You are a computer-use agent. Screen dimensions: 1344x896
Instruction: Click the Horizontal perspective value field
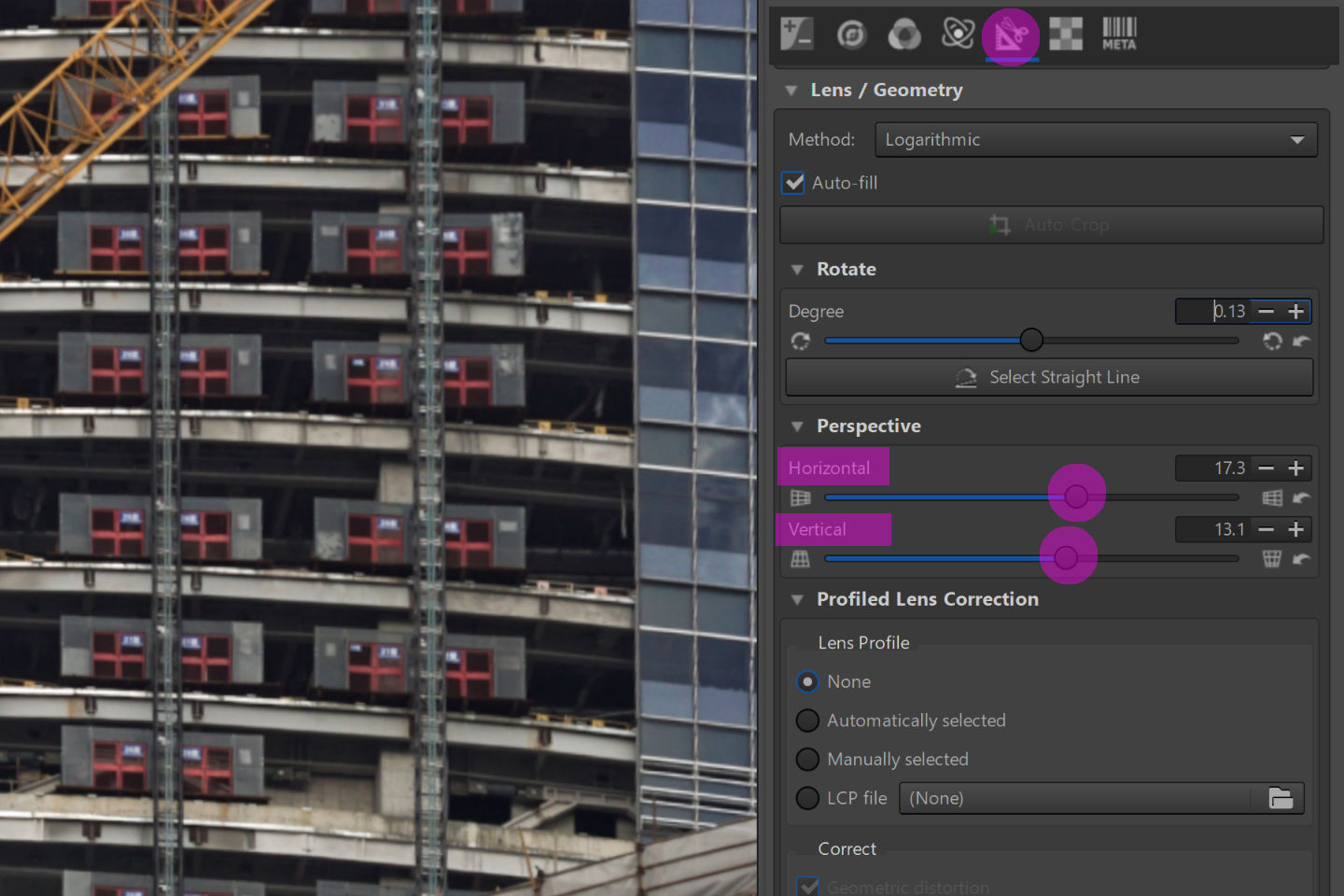[x=1212, y=468]
